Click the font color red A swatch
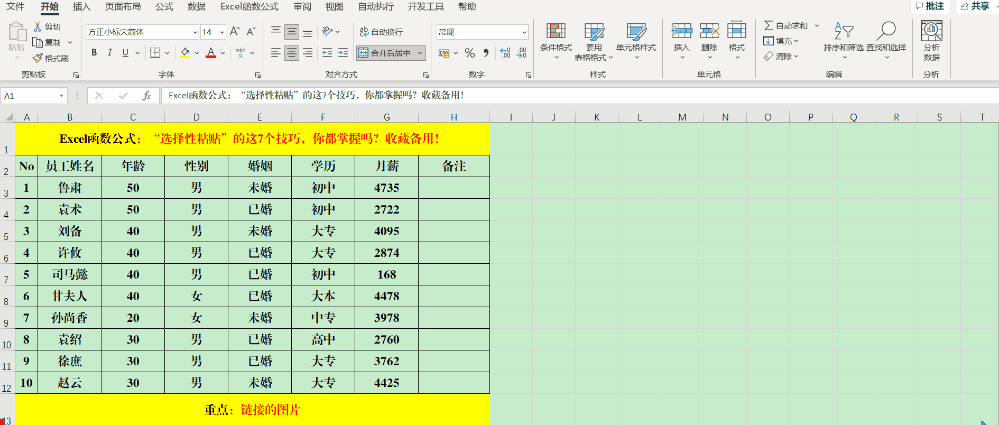 (x=212, y=52)
